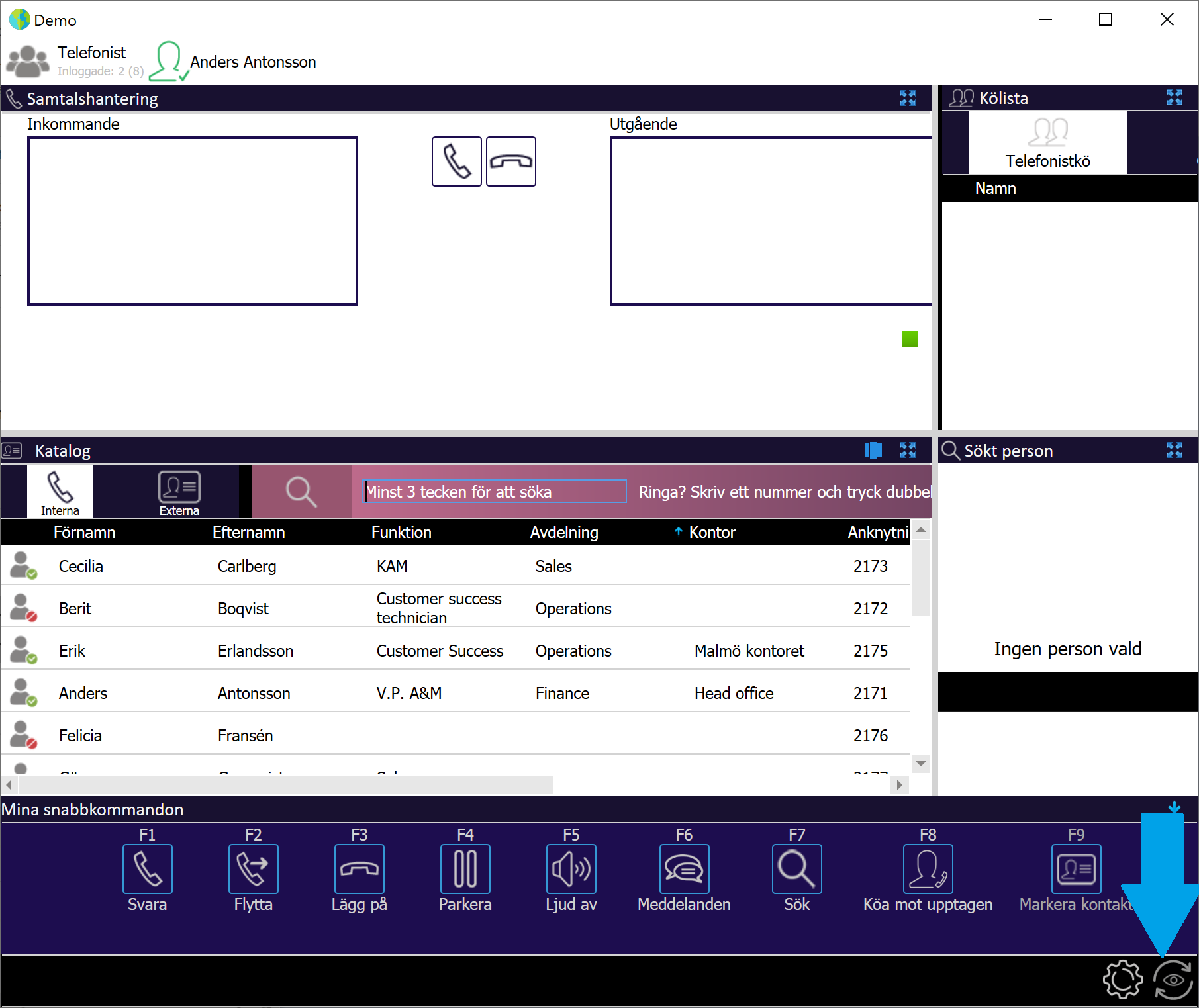The height and width of the screenshot is (1008, 1199).
Task: Expand the Kölista panel
Action: tap(1174, 98)
